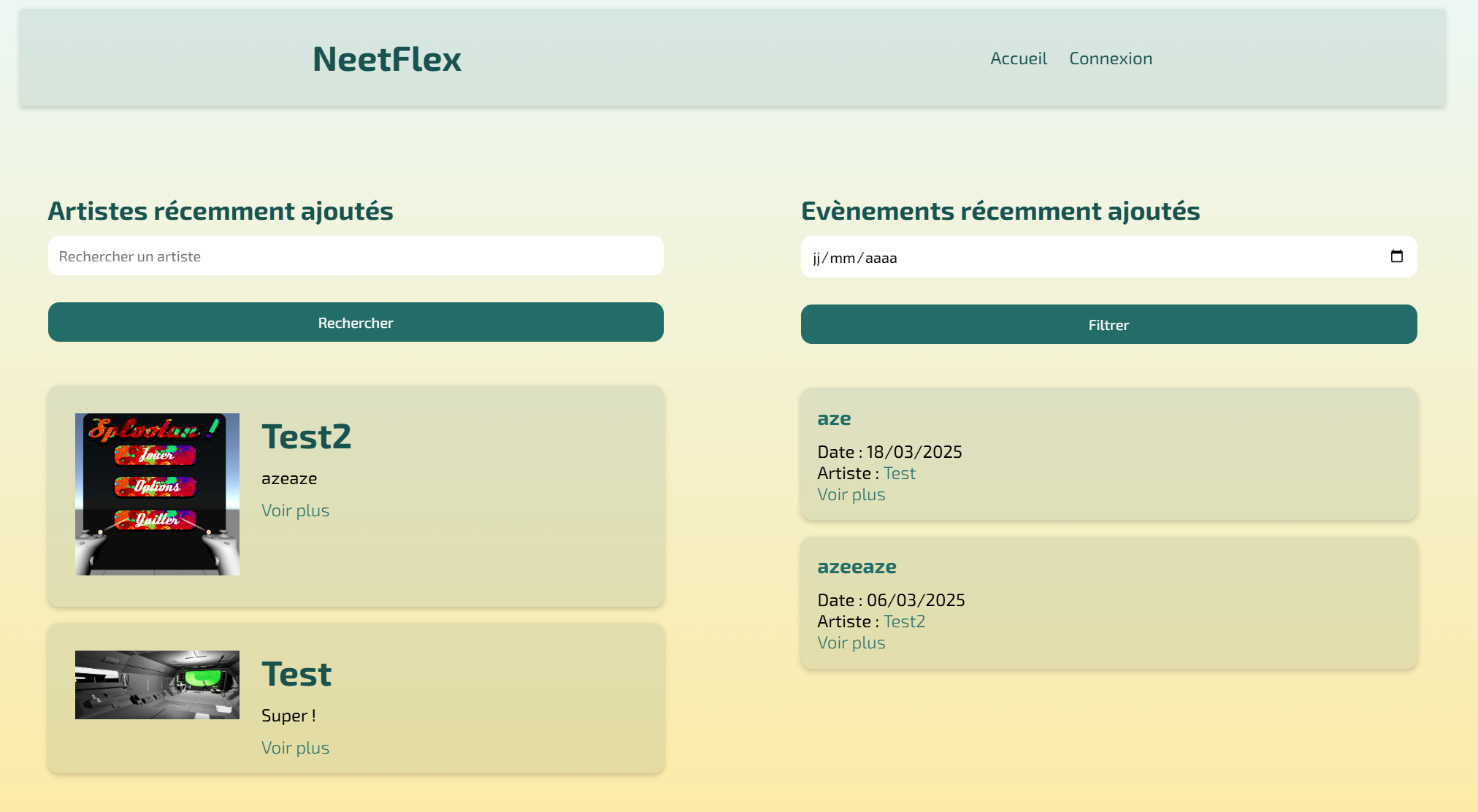The image size is (1478, 812).
Task: Select the Test2 artist card title
Action: coord(307,437)
